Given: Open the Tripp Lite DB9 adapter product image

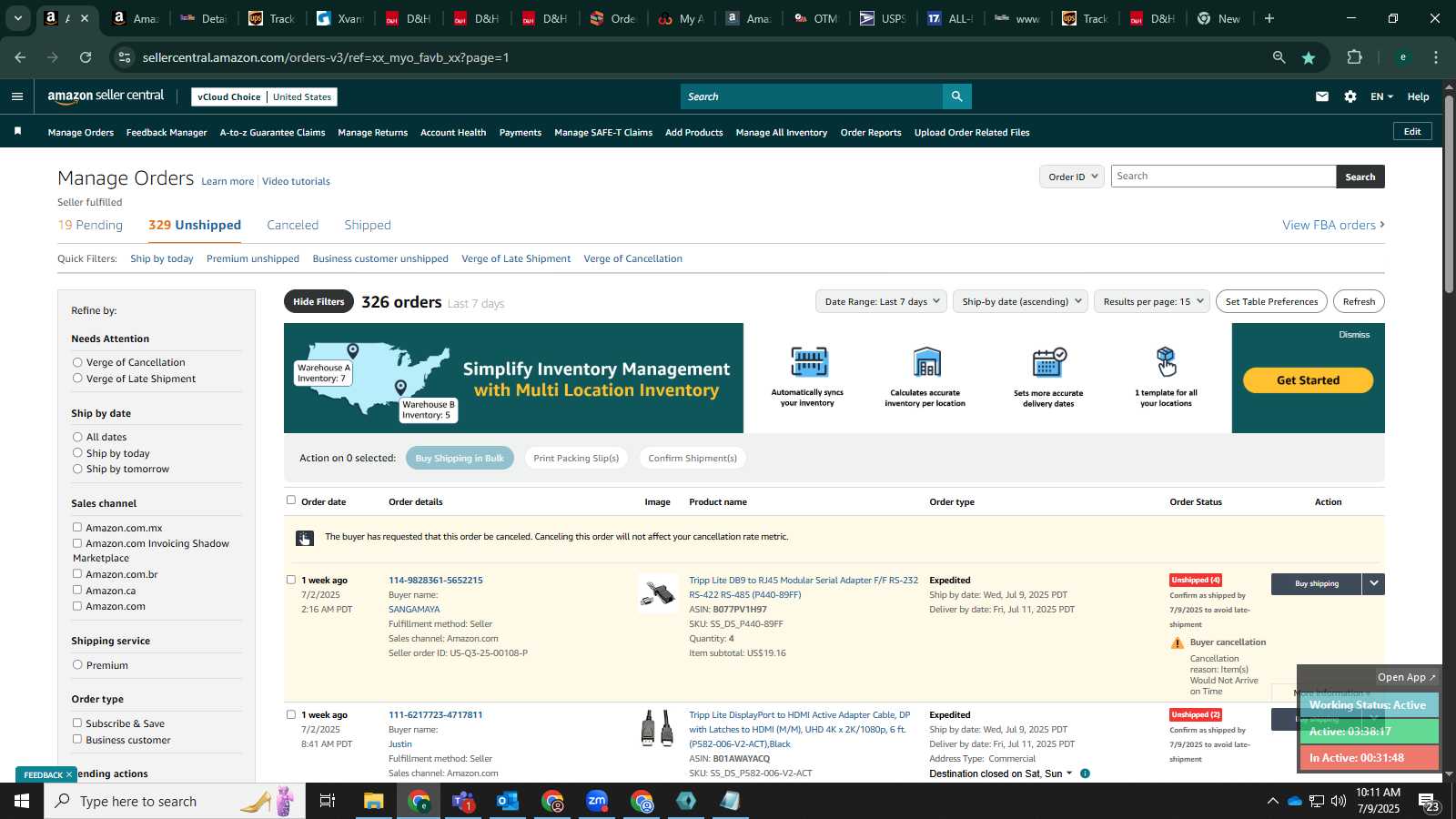Looking at the screenshot, I should click(658, 594).
